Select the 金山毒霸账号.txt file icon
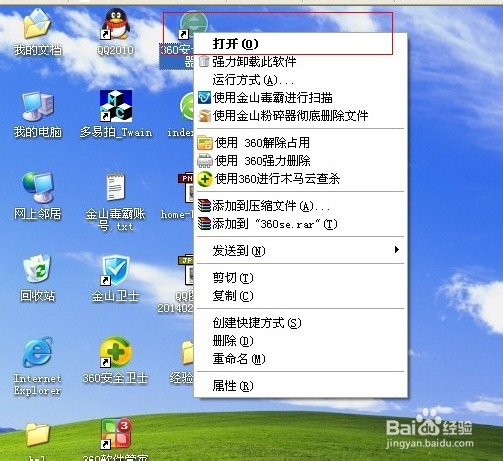The width and height of the screenshot is (503, 461). [x=116, y=187]
